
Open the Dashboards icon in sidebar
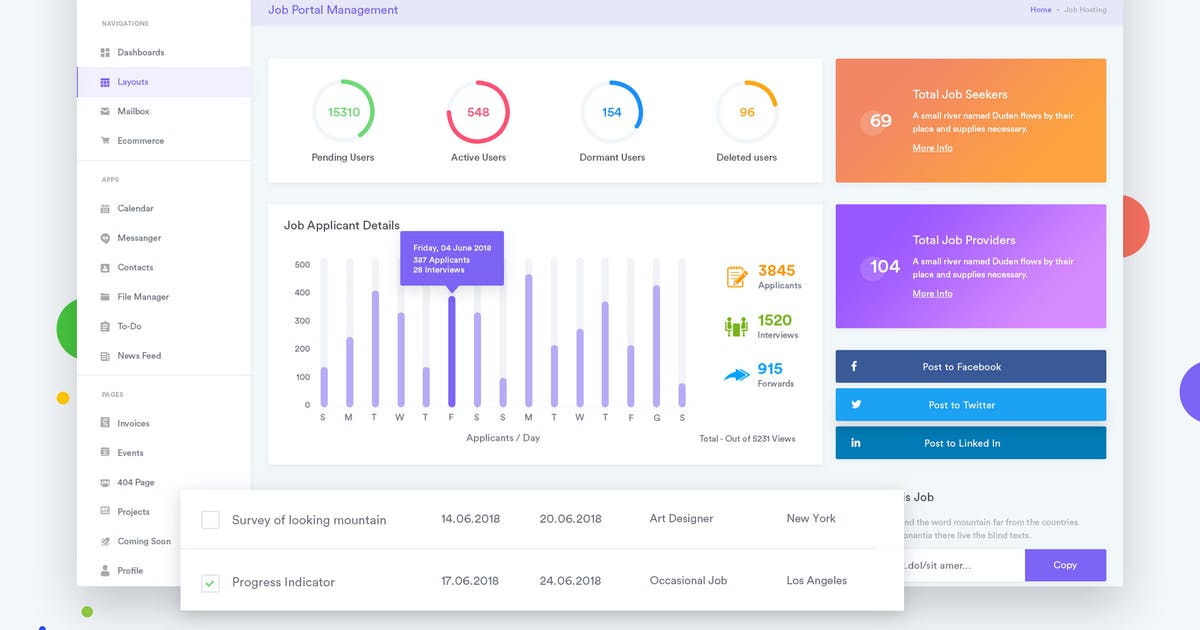pyautogui.click(x=105, y=52)
